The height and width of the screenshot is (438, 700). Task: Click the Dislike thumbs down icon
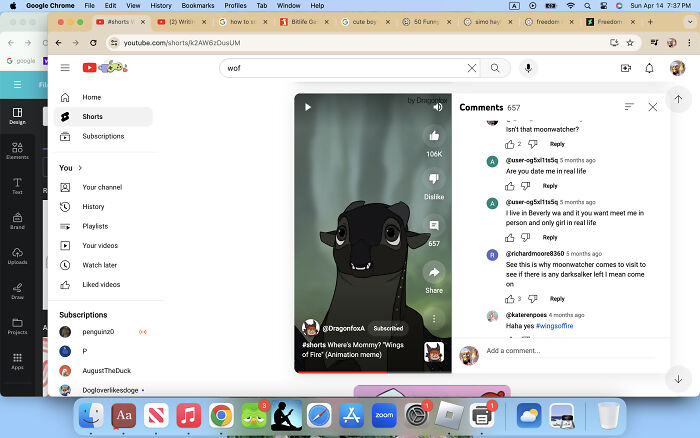coord(434,179)
